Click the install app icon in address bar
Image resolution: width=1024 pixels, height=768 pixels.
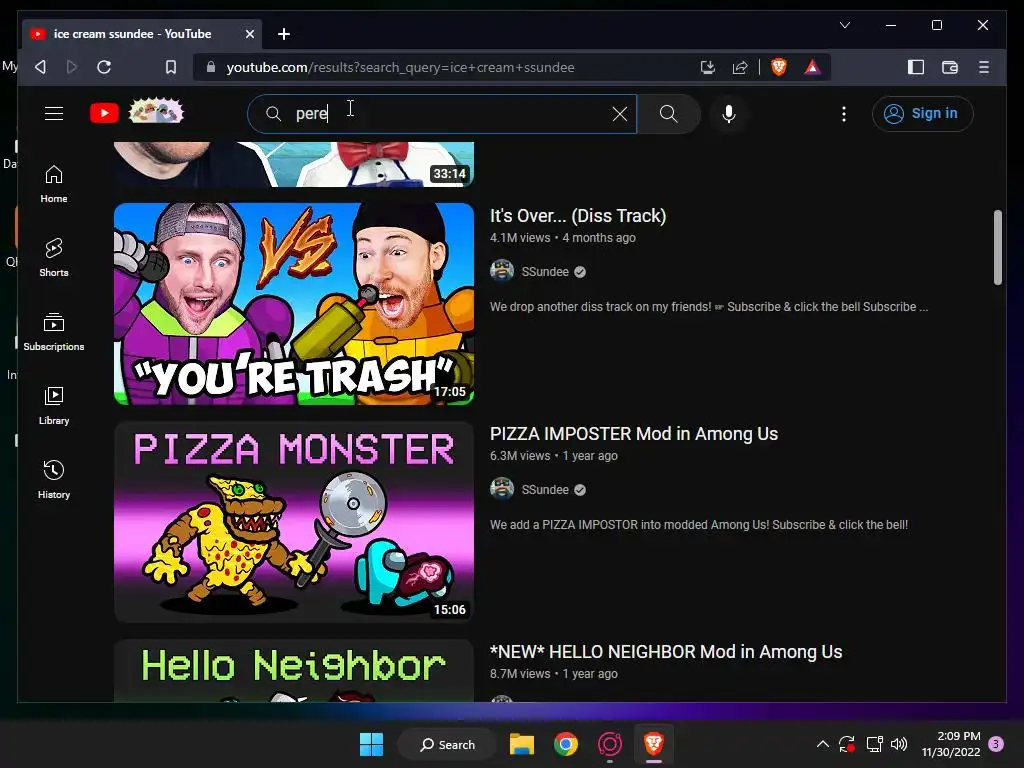707,67
